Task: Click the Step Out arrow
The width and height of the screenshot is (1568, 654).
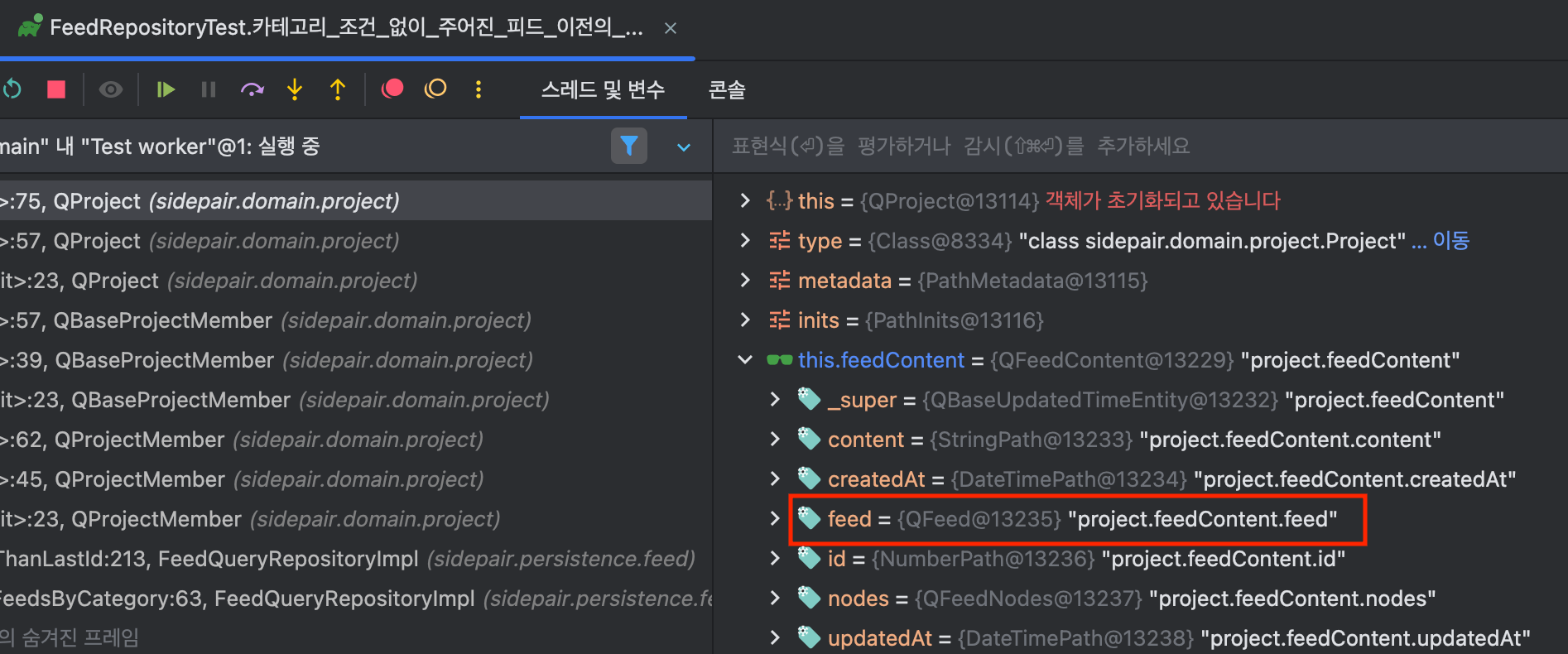Action: tap(338, 89)
